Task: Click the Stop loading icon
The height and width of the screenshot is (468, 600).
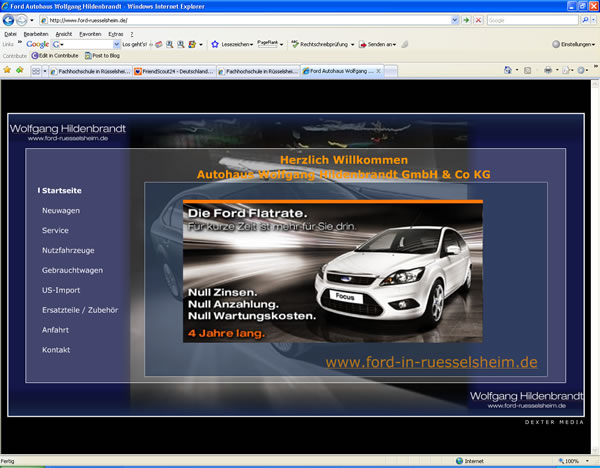Action: pyautogui.click(x=479, y=20)
